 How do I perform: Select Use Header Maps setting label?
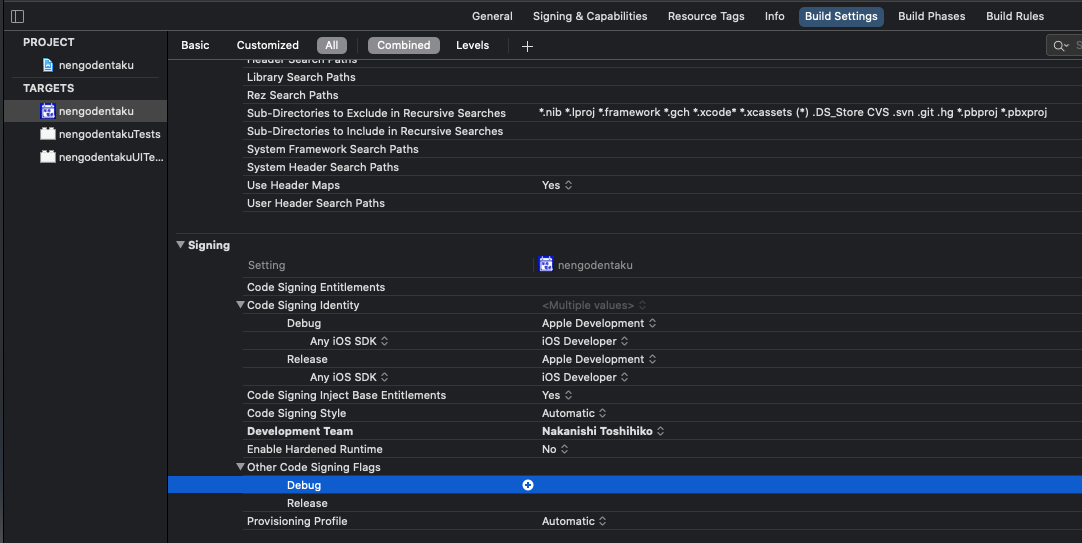pyautogui.click(x=293, y=185)
